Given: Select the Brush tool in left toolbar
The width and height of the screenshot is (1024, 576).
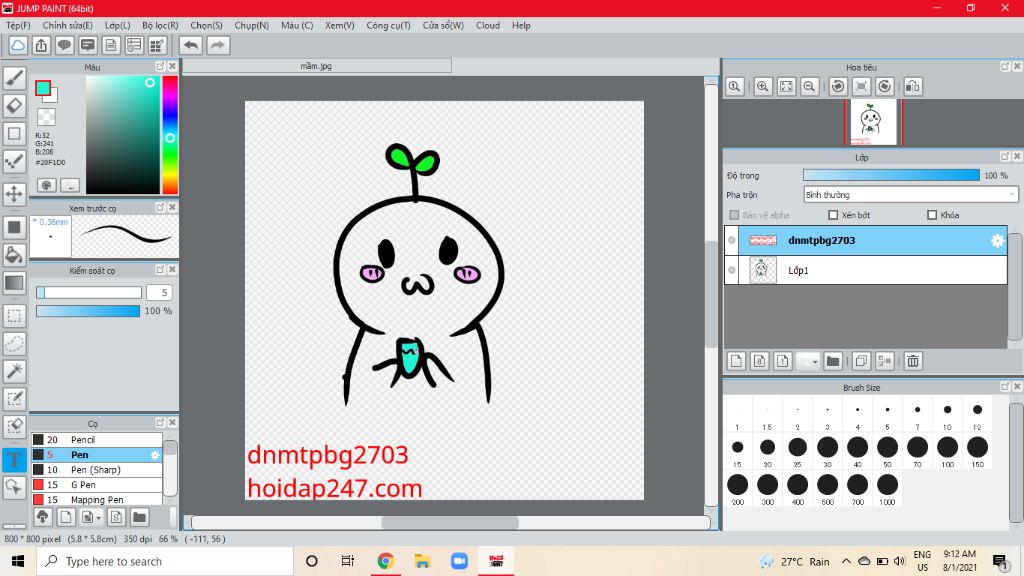Looking at the screenshot, I should pos(14,78).
